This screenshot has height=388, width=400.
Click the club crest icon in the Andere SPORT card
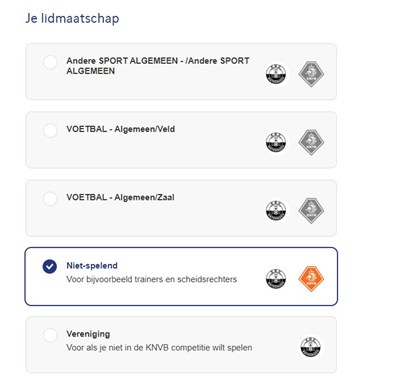click(276, 74)
